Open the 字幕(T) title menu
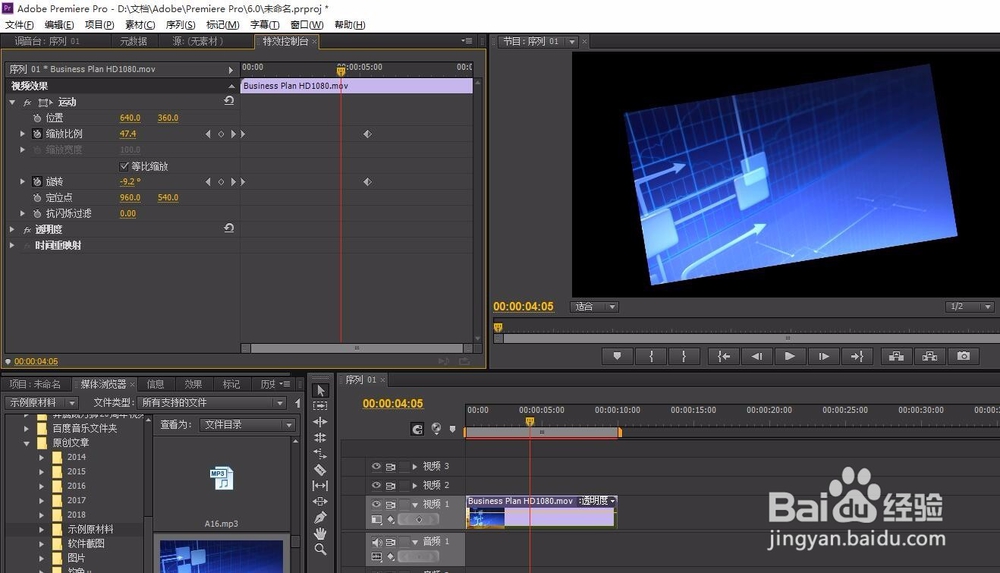1000x573 pixels. [264, 25]
